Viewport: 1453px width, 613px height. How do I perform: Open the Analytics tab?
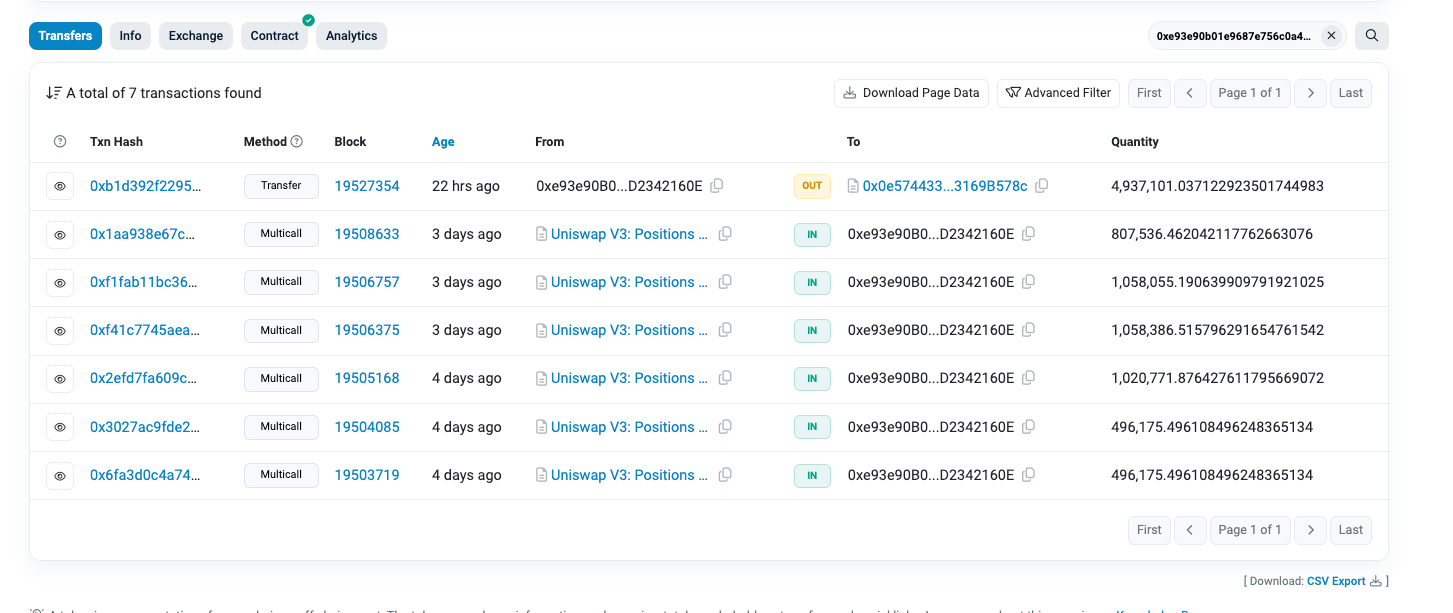352,36
